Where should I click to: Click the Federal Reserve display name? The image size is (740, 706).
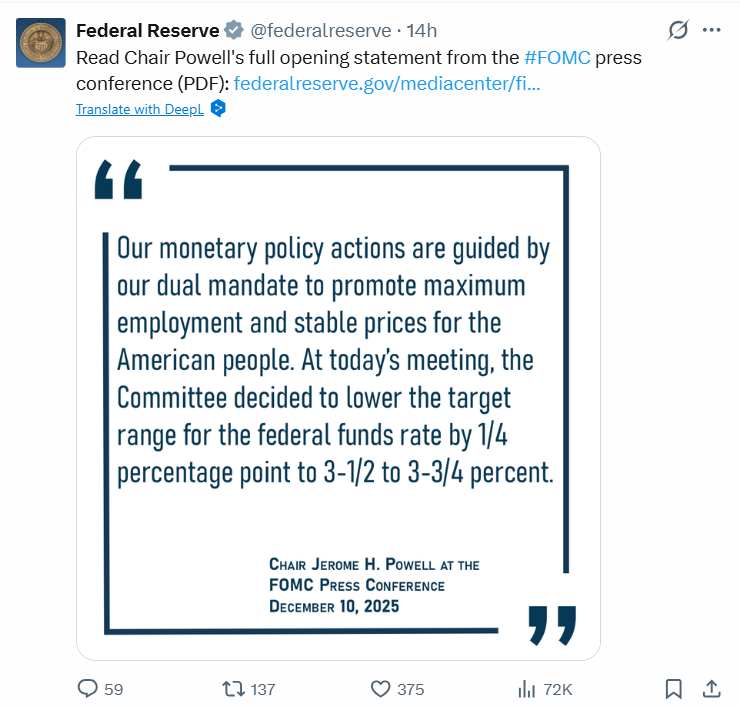pyautogui.click(x=147, y=30)
